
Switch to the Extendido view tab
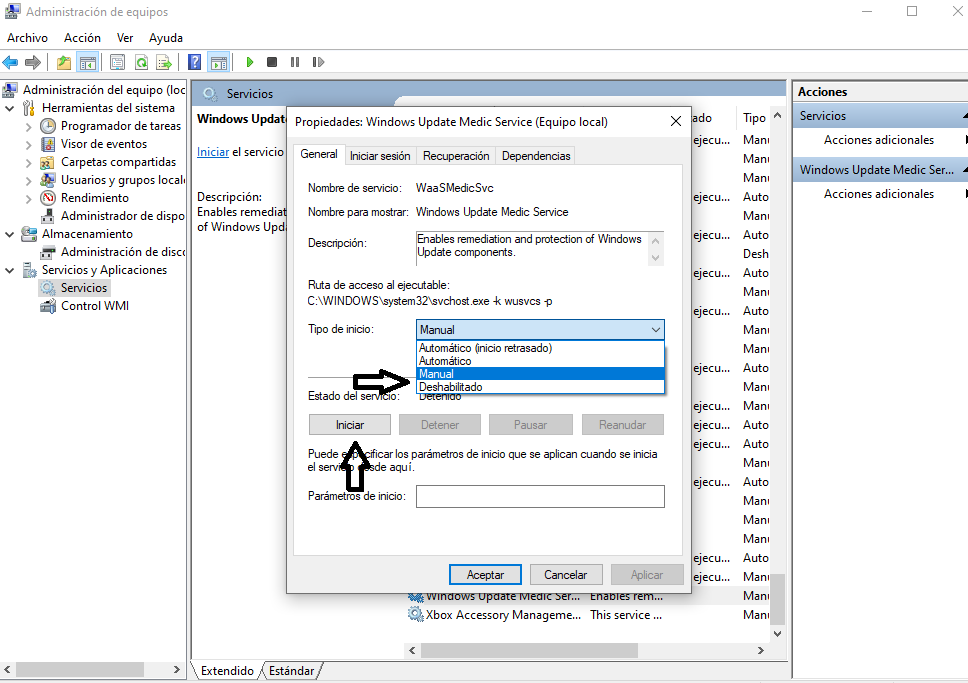pyautogui.click(x=227, y=671)
